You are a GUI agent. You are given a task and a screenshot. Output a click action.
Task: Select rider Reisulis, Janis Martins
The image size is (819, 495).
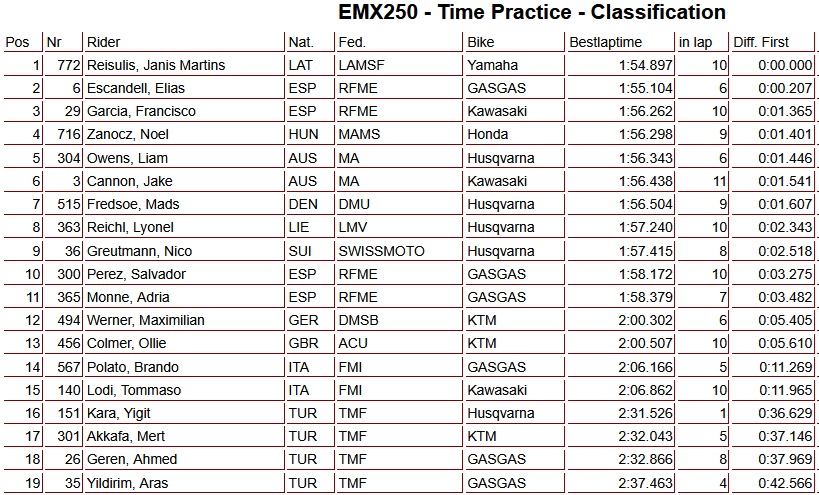(156, 65)
